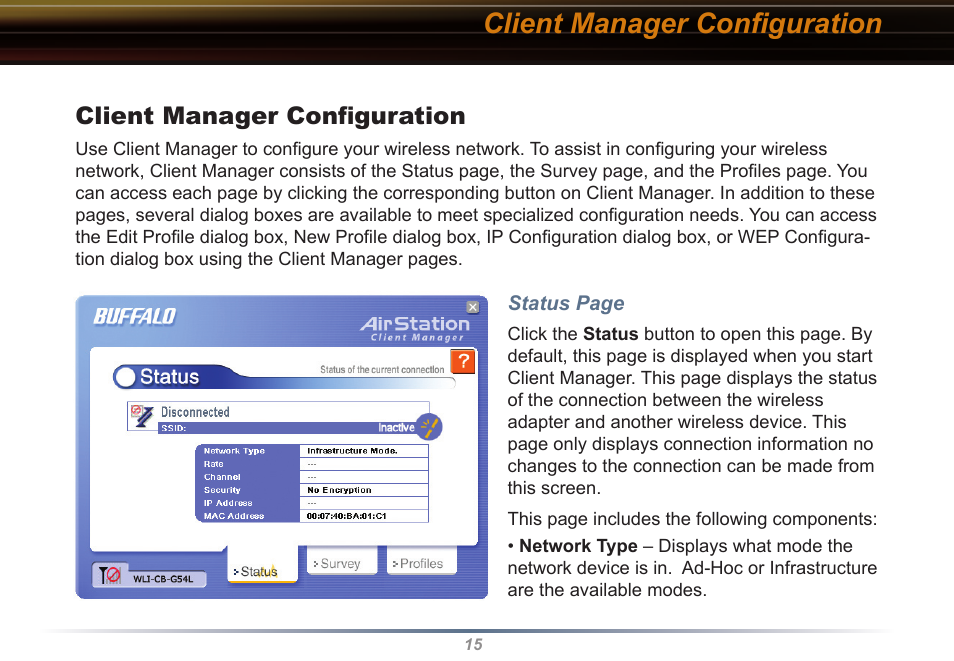The width and height of the screenshot is (954, 661).
Task: Click the Infrastructure Mode. value
Action: (352, 451)
